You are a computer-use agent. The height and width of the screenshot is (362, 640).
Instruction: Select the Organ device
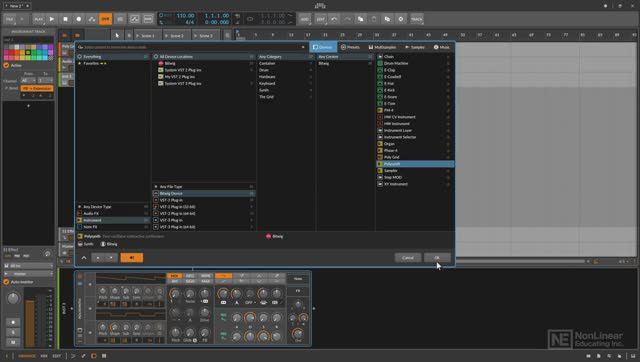(x=415, y=144)
